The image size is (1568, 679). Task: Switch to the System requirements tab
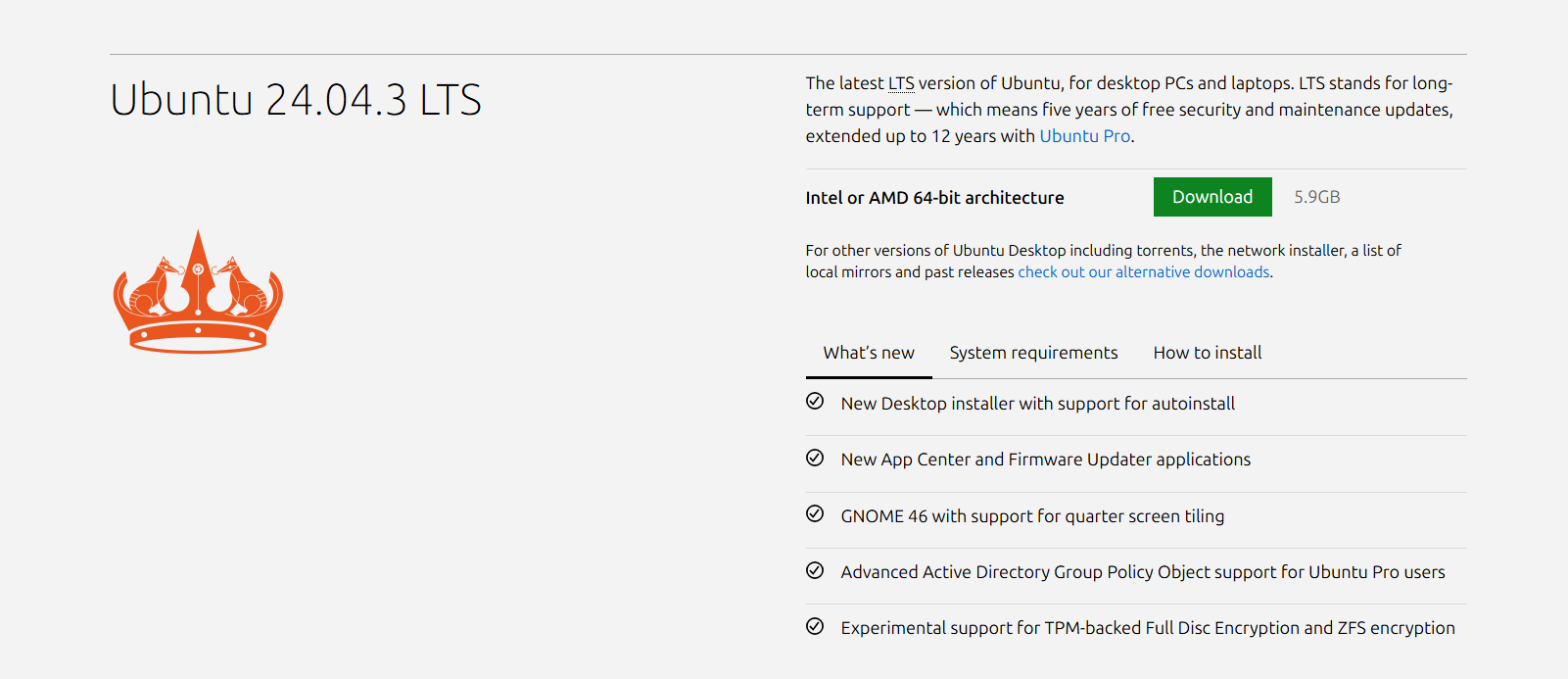(x=1033, y=353)
